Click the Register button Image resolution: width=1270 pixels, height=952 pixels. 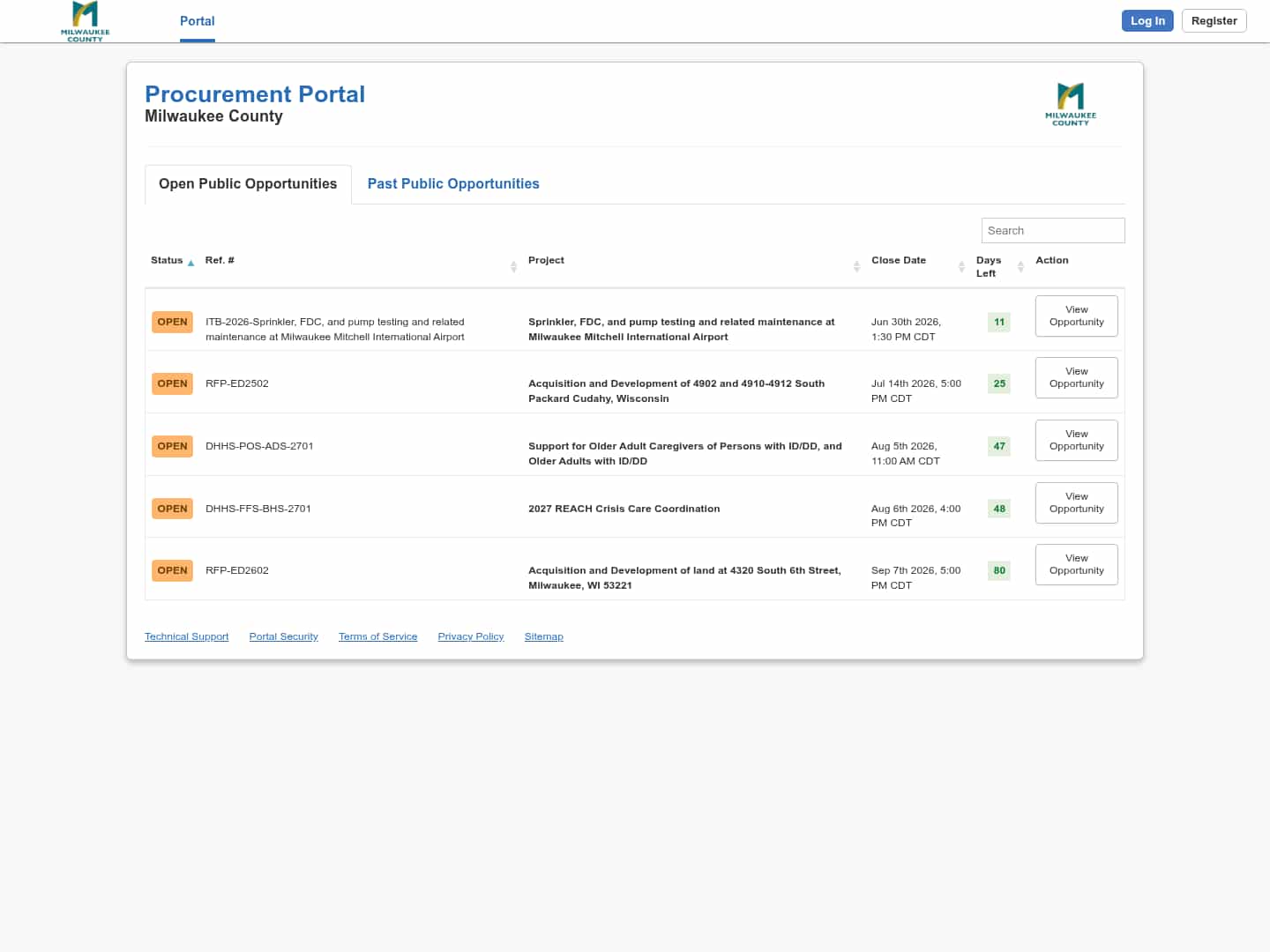pos(1214,21)
